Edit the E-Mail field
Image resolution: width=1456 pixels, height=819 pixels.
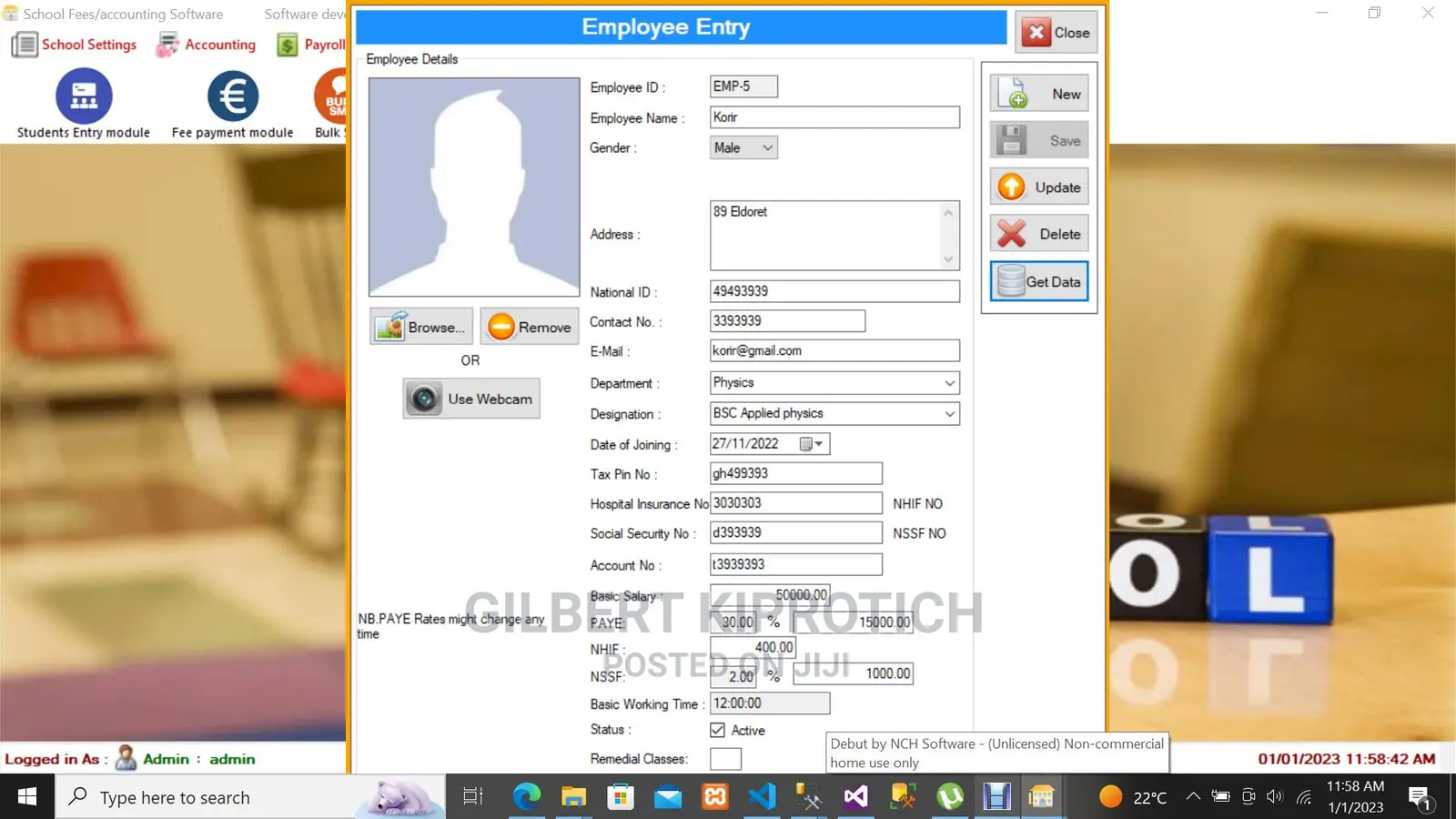pos(834,350)
